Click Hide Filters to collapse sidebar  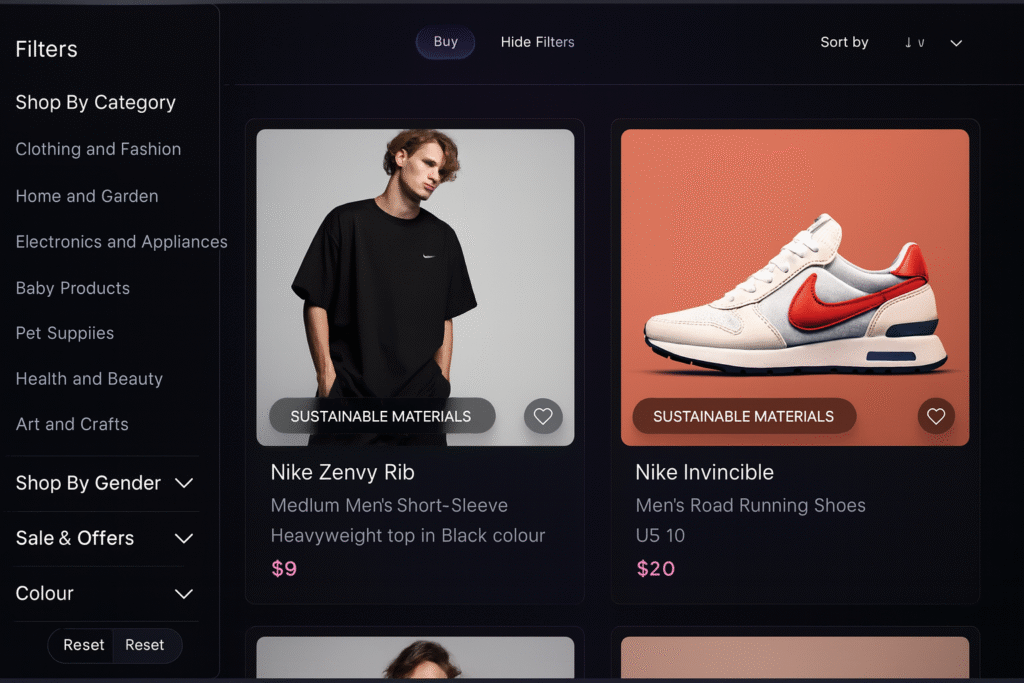[x=538, y=42]
